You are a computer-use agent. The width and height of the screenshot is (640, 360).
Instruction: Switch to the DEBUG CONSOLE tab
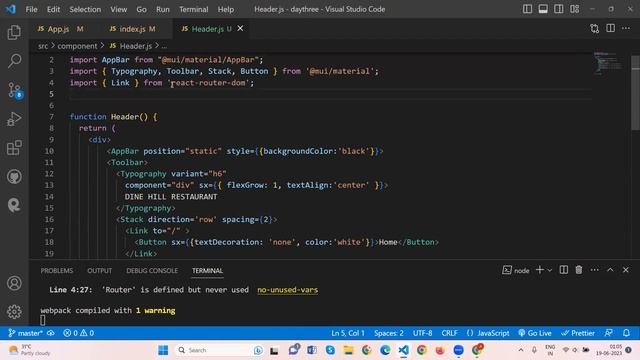coord(152,271)
